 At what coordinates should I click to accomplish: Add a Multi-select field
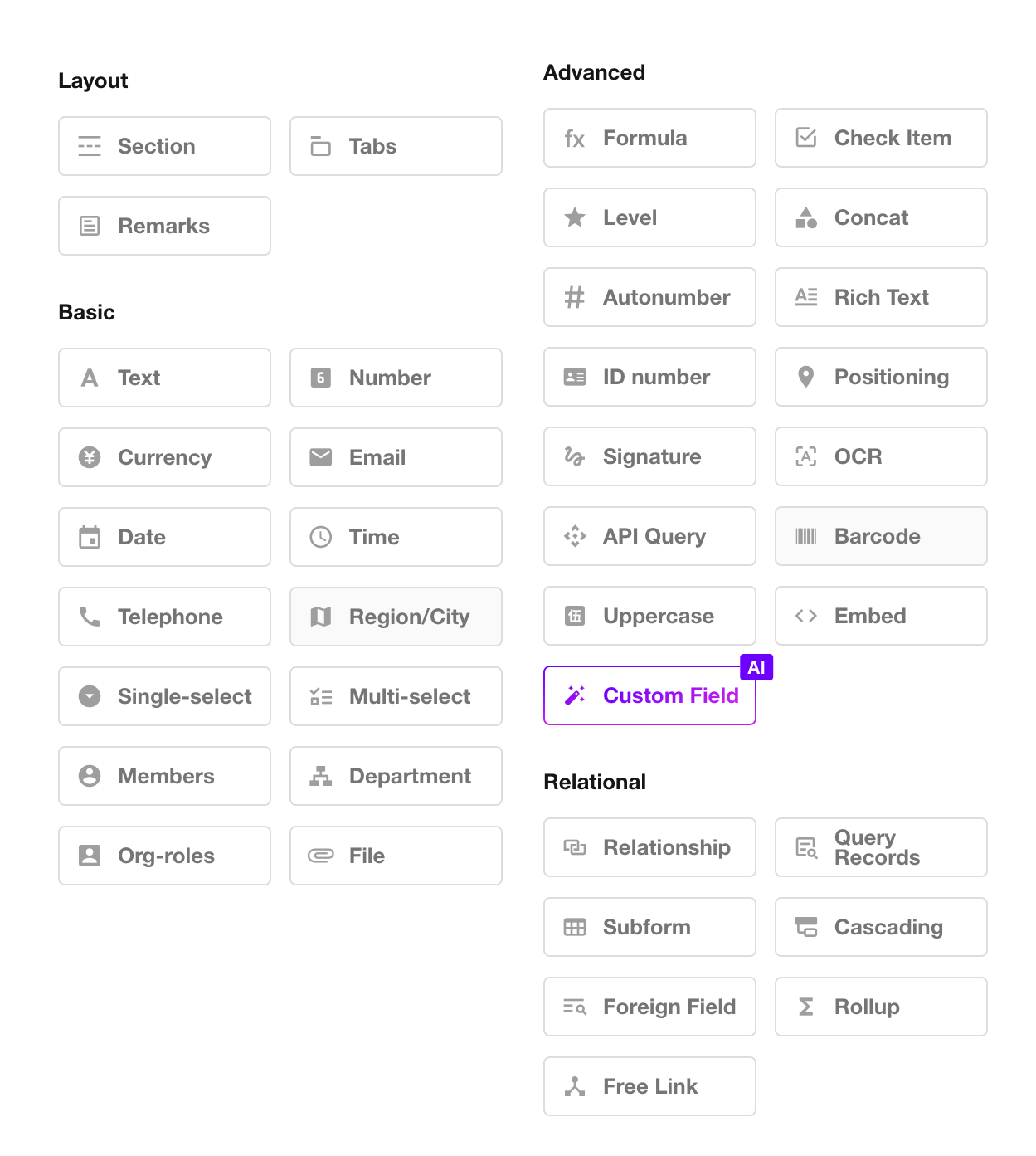[x=396, y=696]
